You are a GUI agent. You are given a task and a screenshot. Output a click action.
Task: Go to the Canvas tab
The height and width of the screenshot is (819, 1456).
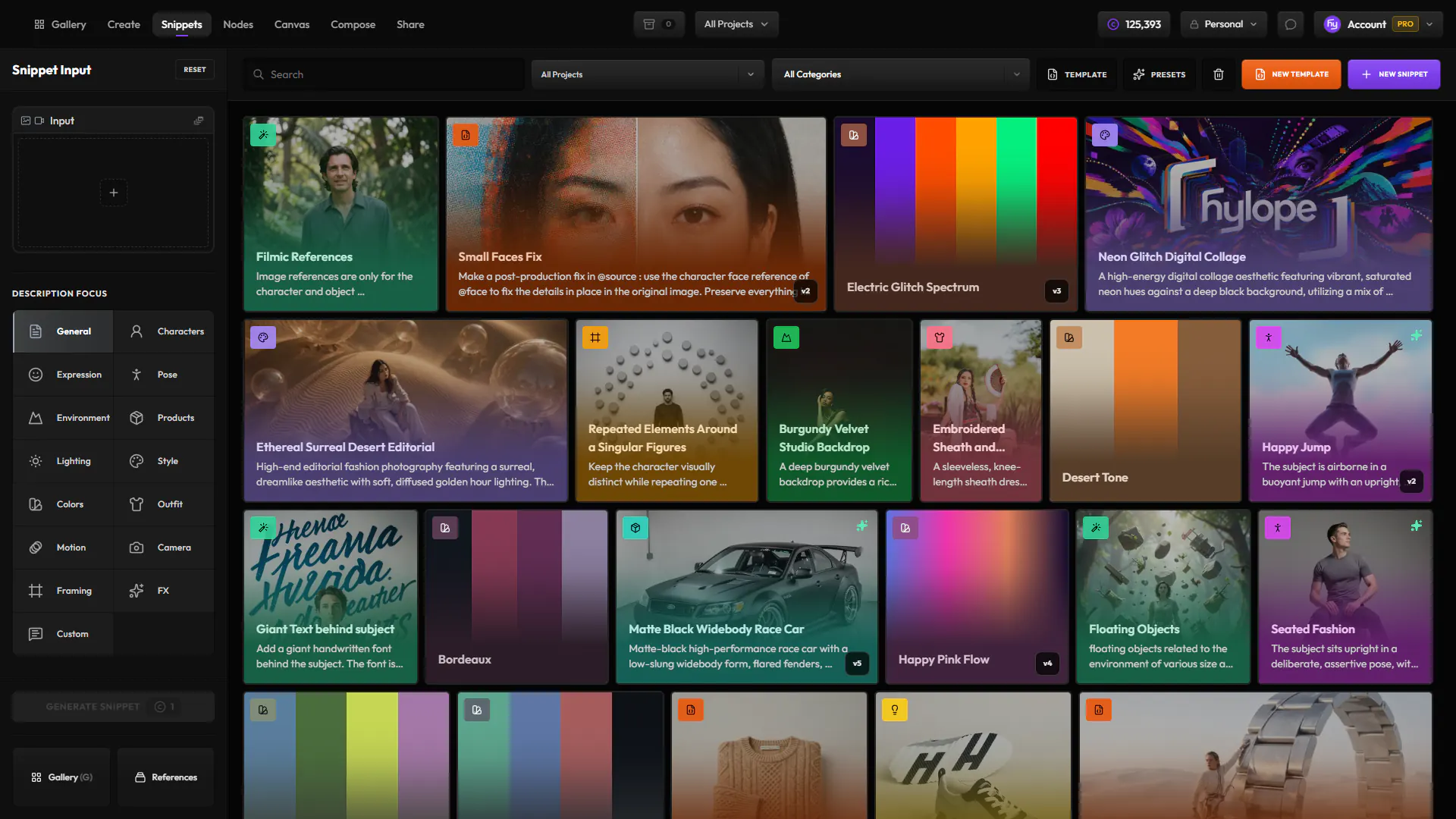coord(292,24)
